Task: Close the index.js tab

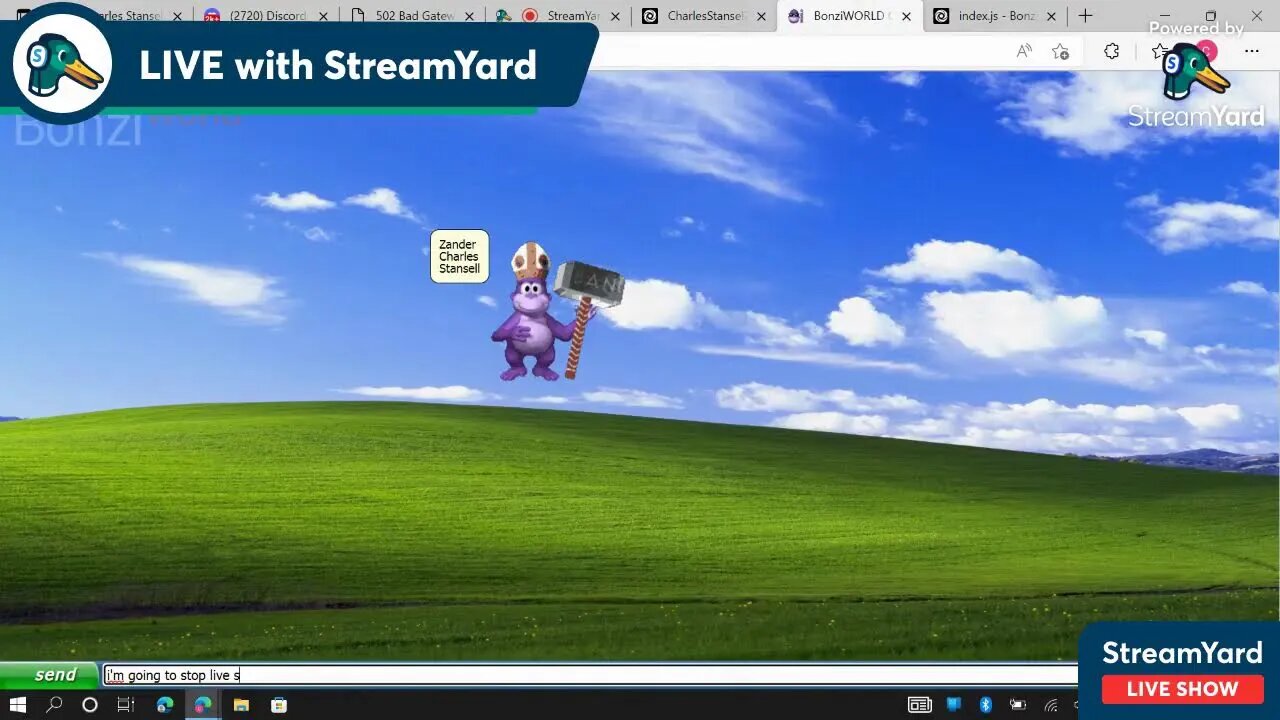Action: click(1051, 16)
